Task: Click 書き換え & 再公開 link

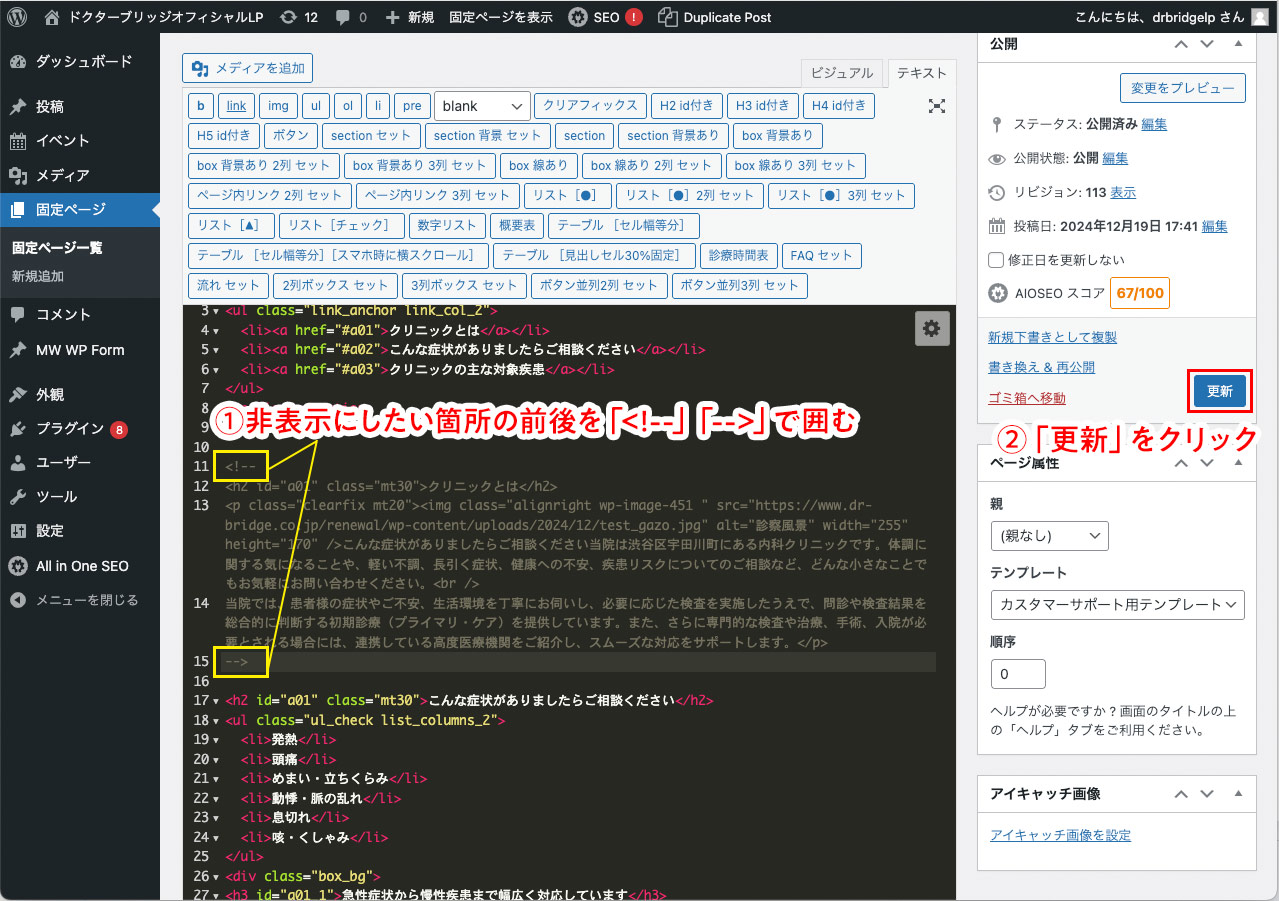Action: tap(1041, 368)
